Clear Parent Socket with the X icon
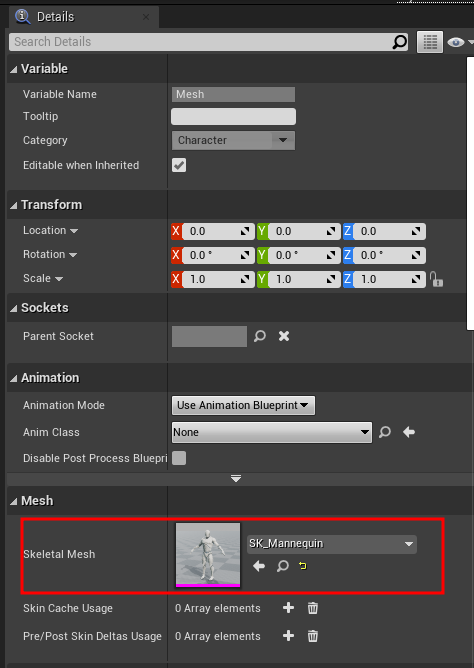474x668 pixels. [x=284, y=336]
